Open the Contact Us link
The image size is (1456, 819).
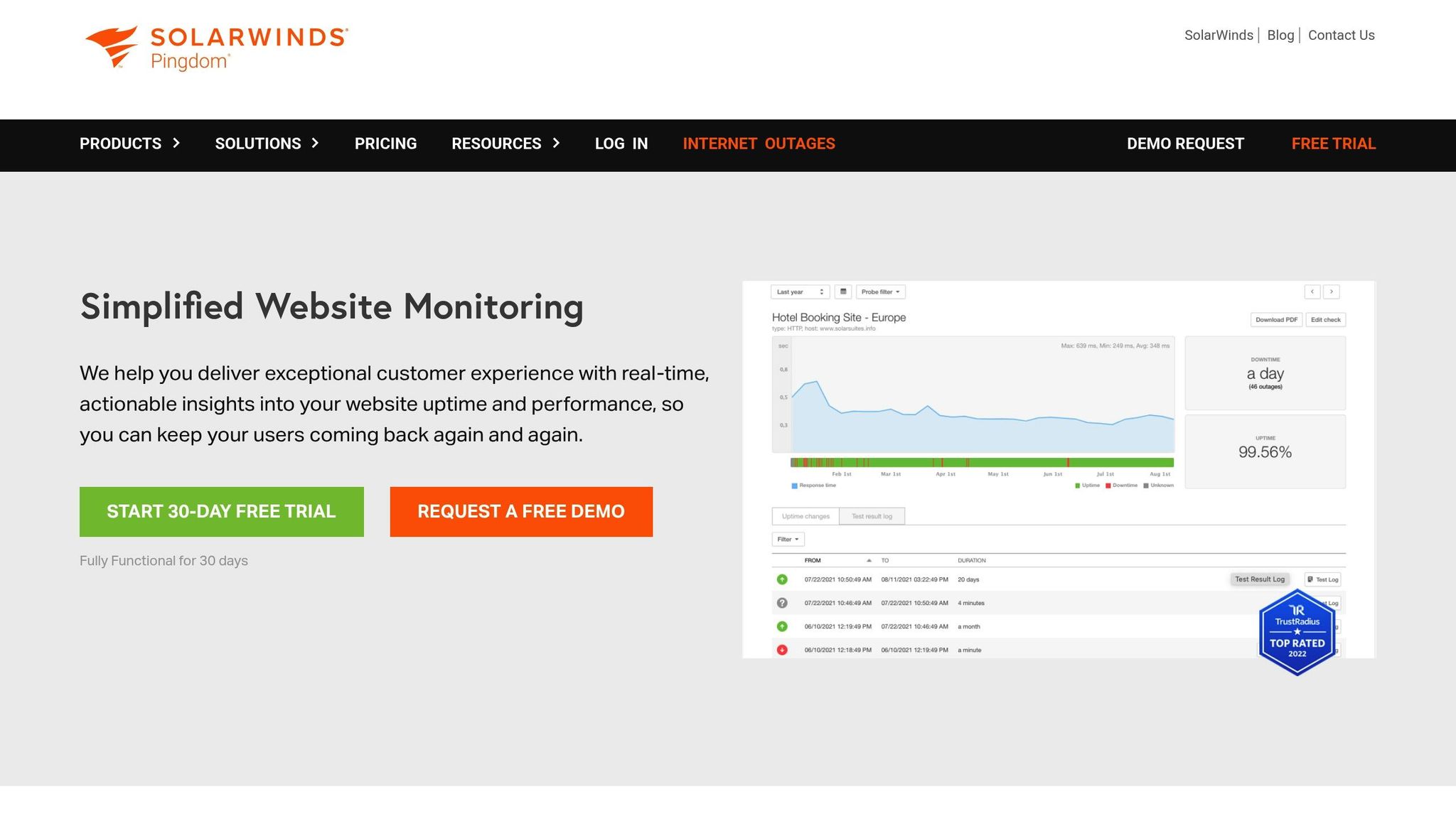[1341, 35]
